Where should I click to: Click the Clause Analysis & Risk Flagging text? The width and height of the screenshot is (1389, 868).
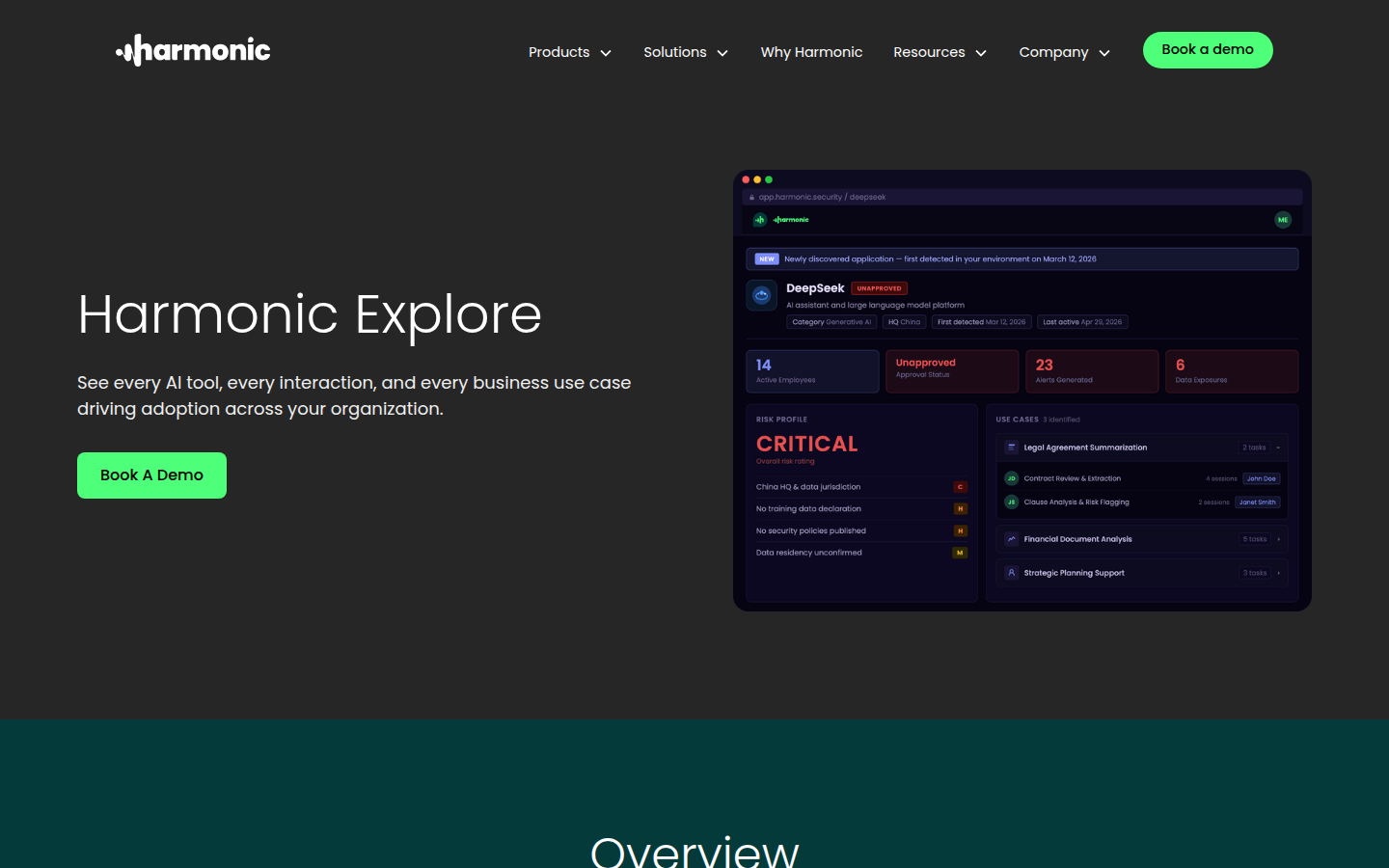1076,502
